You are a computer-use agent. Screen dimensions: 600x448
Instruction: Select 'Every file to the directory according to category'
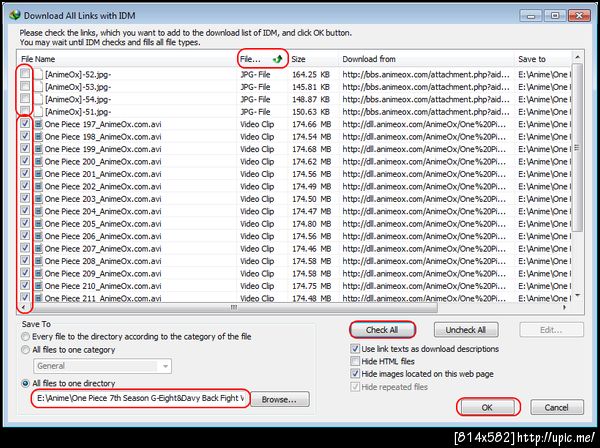(25, 337)
